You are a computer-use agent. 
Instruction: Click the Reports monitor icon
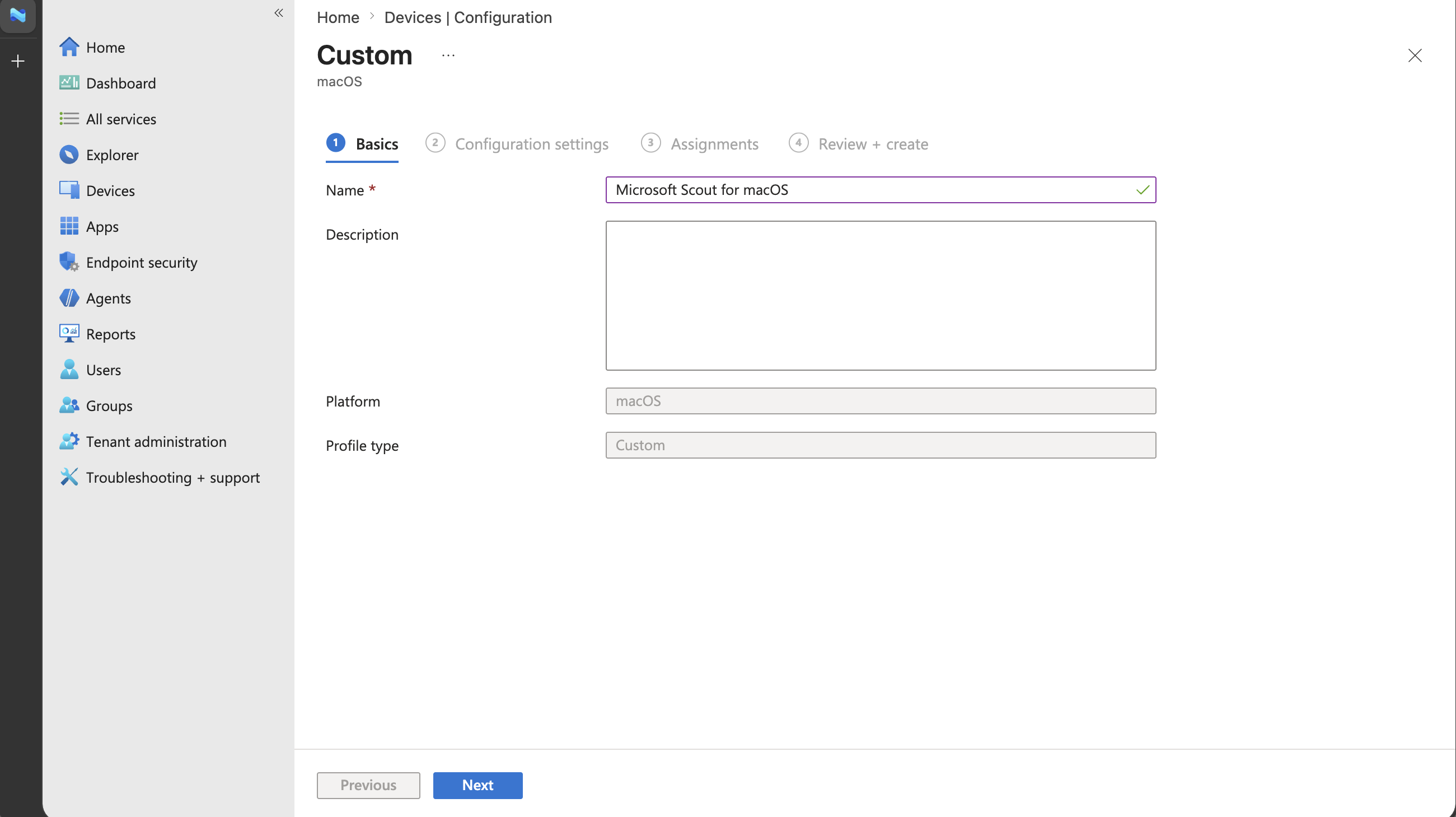coord(69,334)
